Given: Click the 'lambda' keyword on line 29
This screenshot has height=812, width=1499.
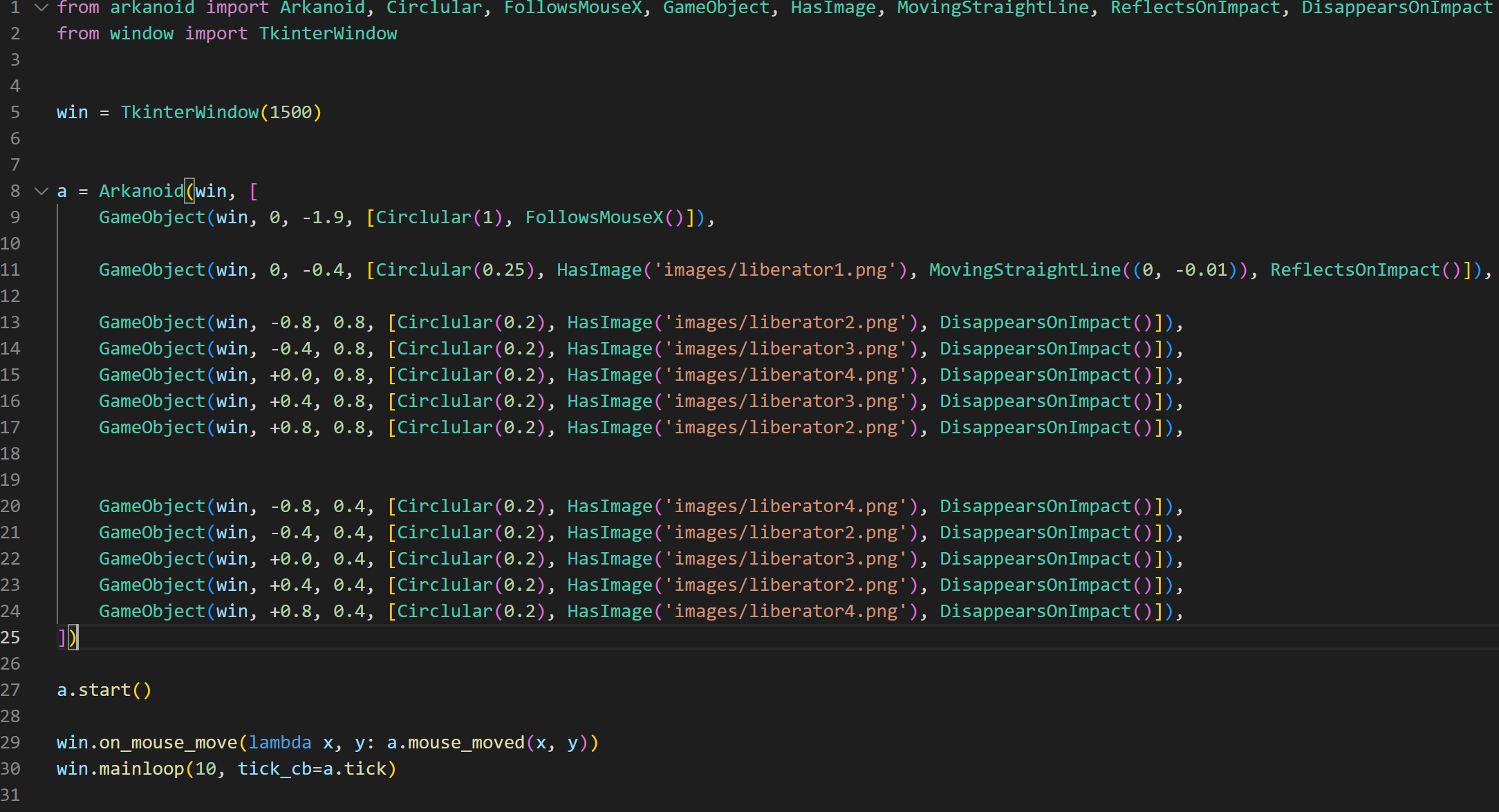Looking at the screenshot, I should click(x=280, y=743).
